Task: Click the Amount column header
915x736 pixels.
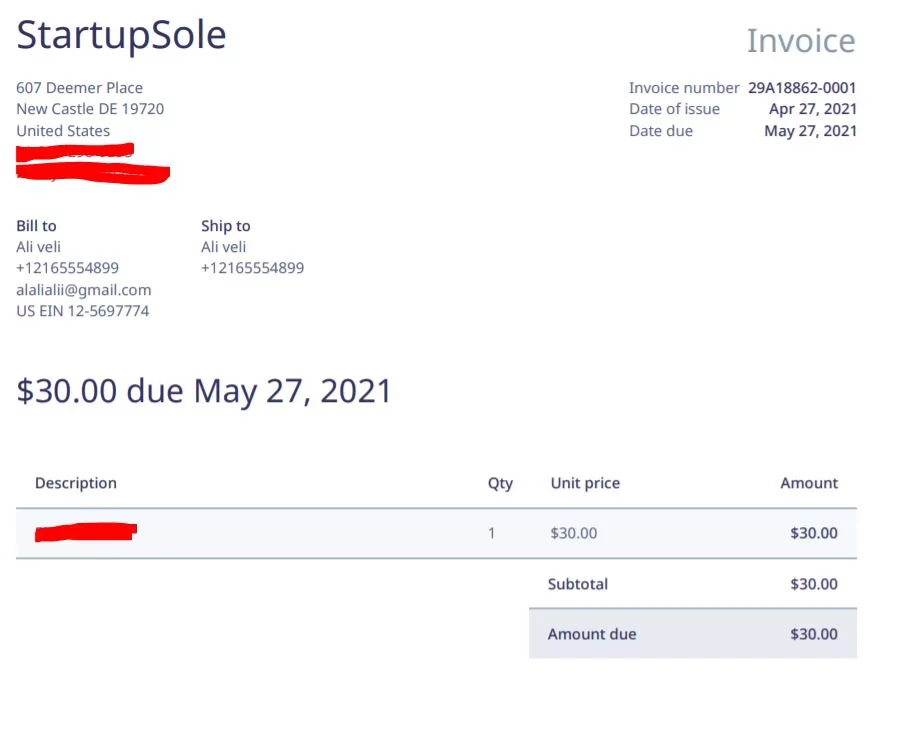Action: [x=808, y=483]
